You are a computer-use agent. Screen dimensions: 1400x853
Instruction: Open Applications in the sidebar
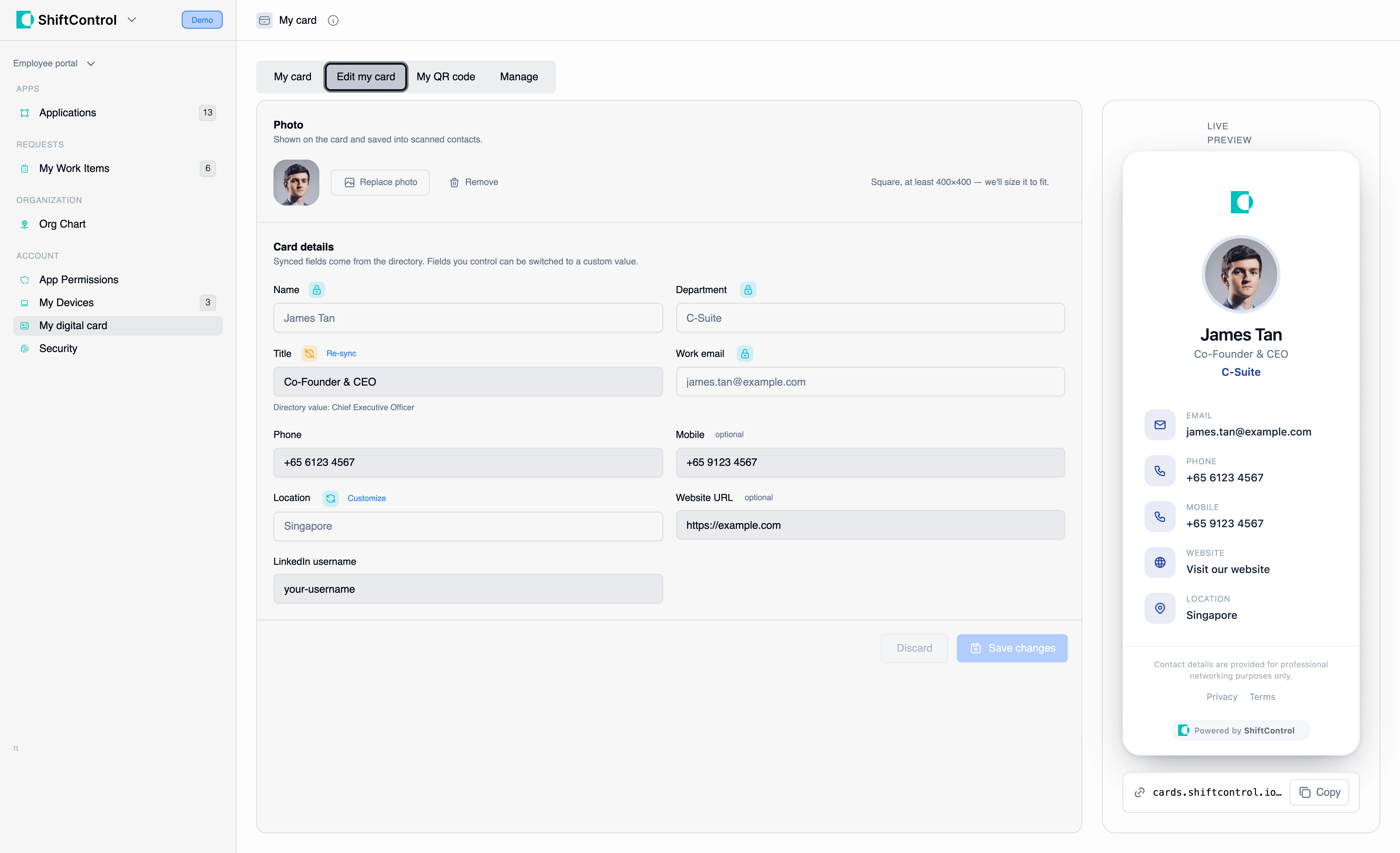pyautogui.click(x=118, y=113)
